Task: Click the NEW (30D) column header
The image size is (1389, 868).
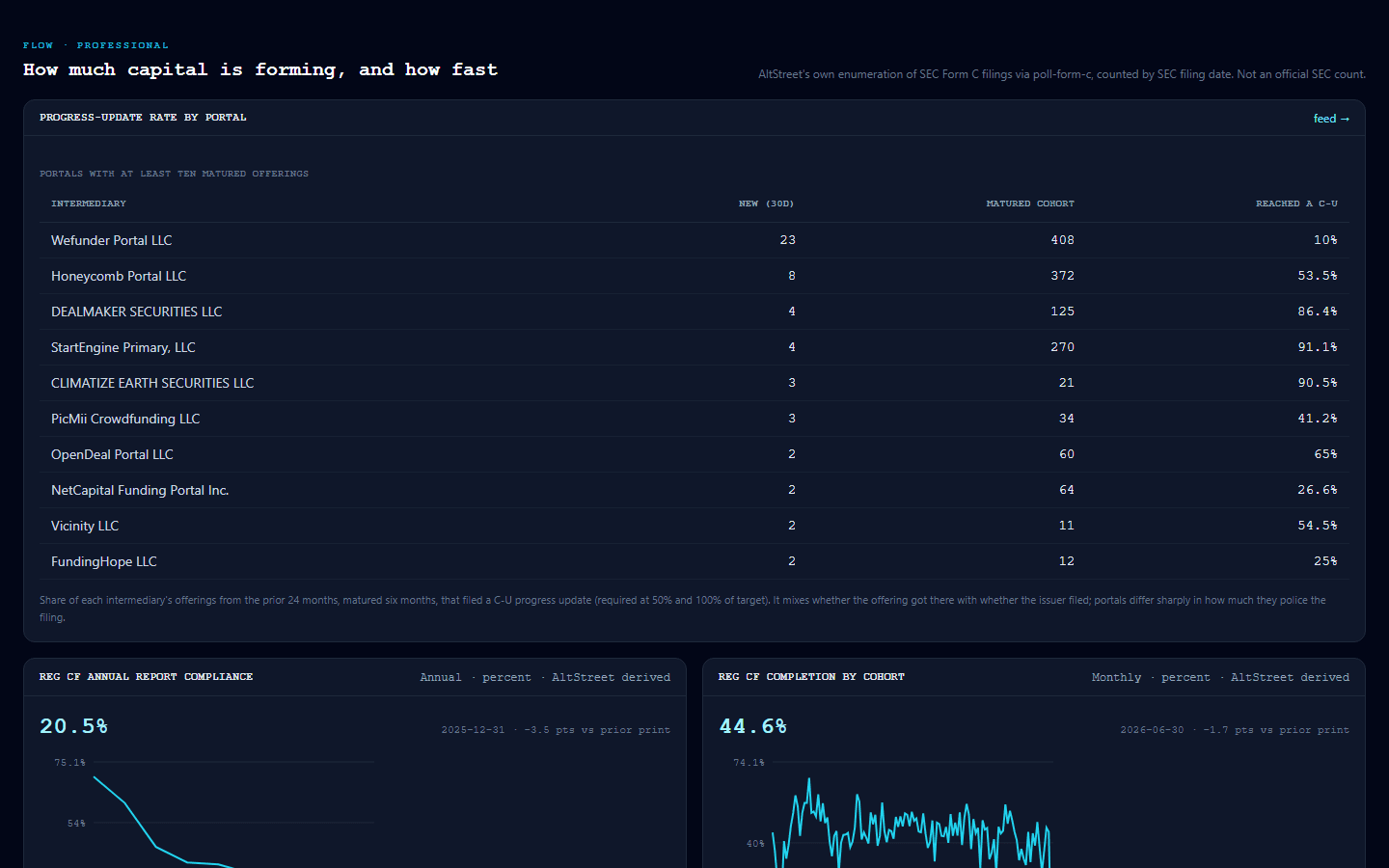Action: pyautogui.click(x=766, y=203)
